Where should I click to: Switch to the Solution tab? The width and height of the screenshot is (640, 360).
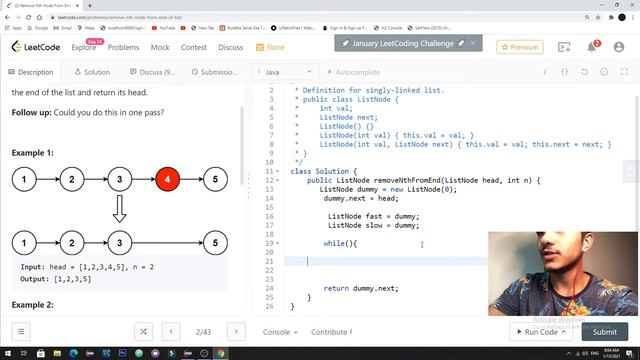pos(92,72)
